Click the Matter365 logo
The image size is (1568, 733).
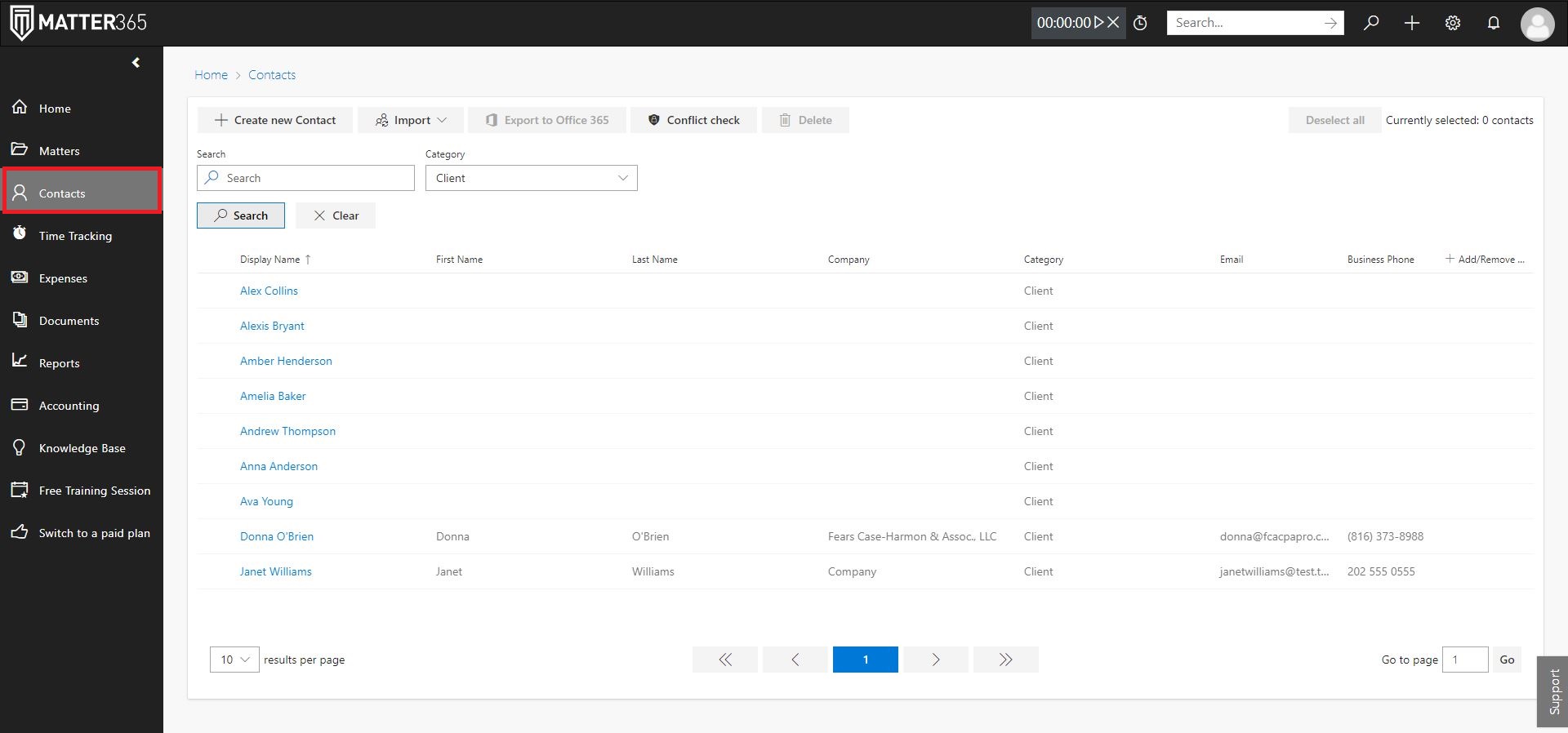tap(78, 23)
